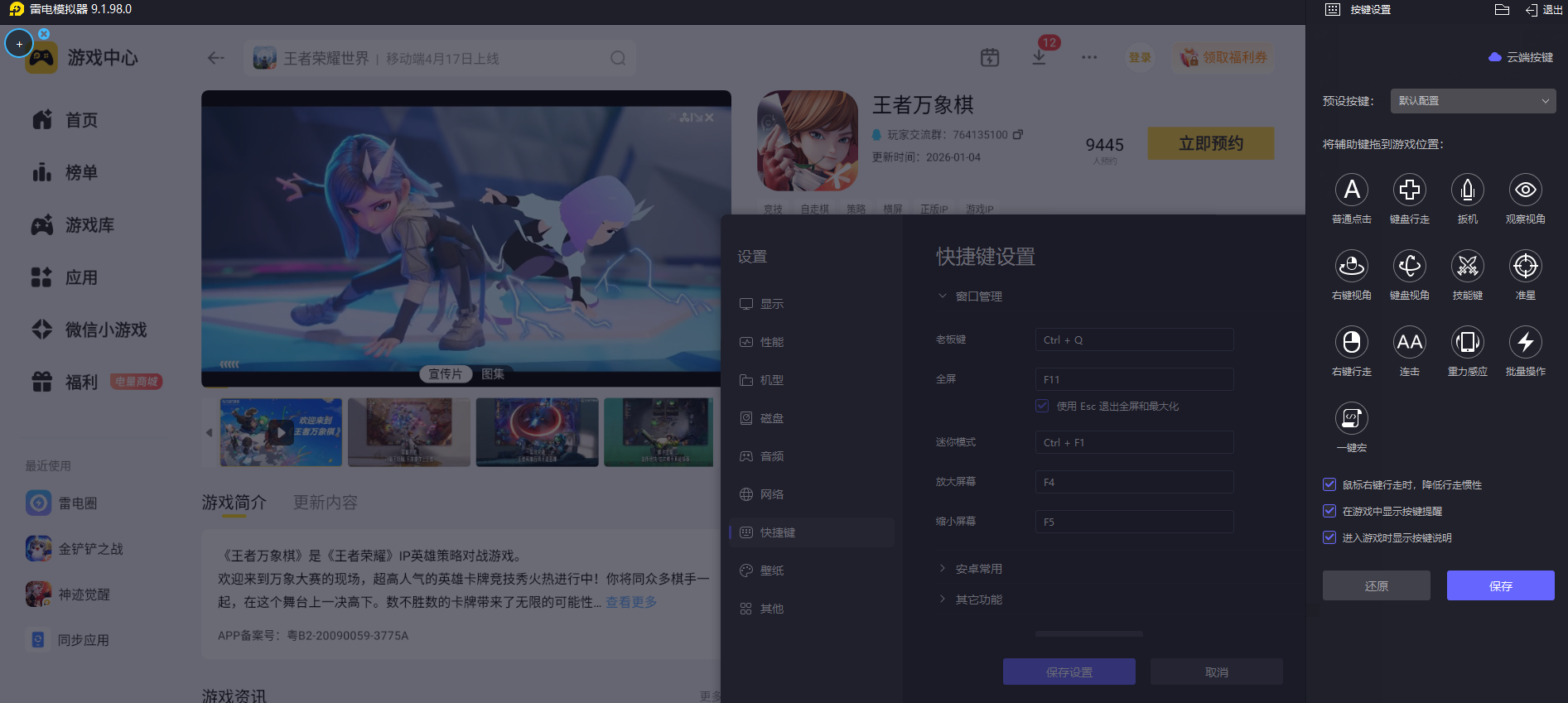Open the 其他 settings tab

812,609
